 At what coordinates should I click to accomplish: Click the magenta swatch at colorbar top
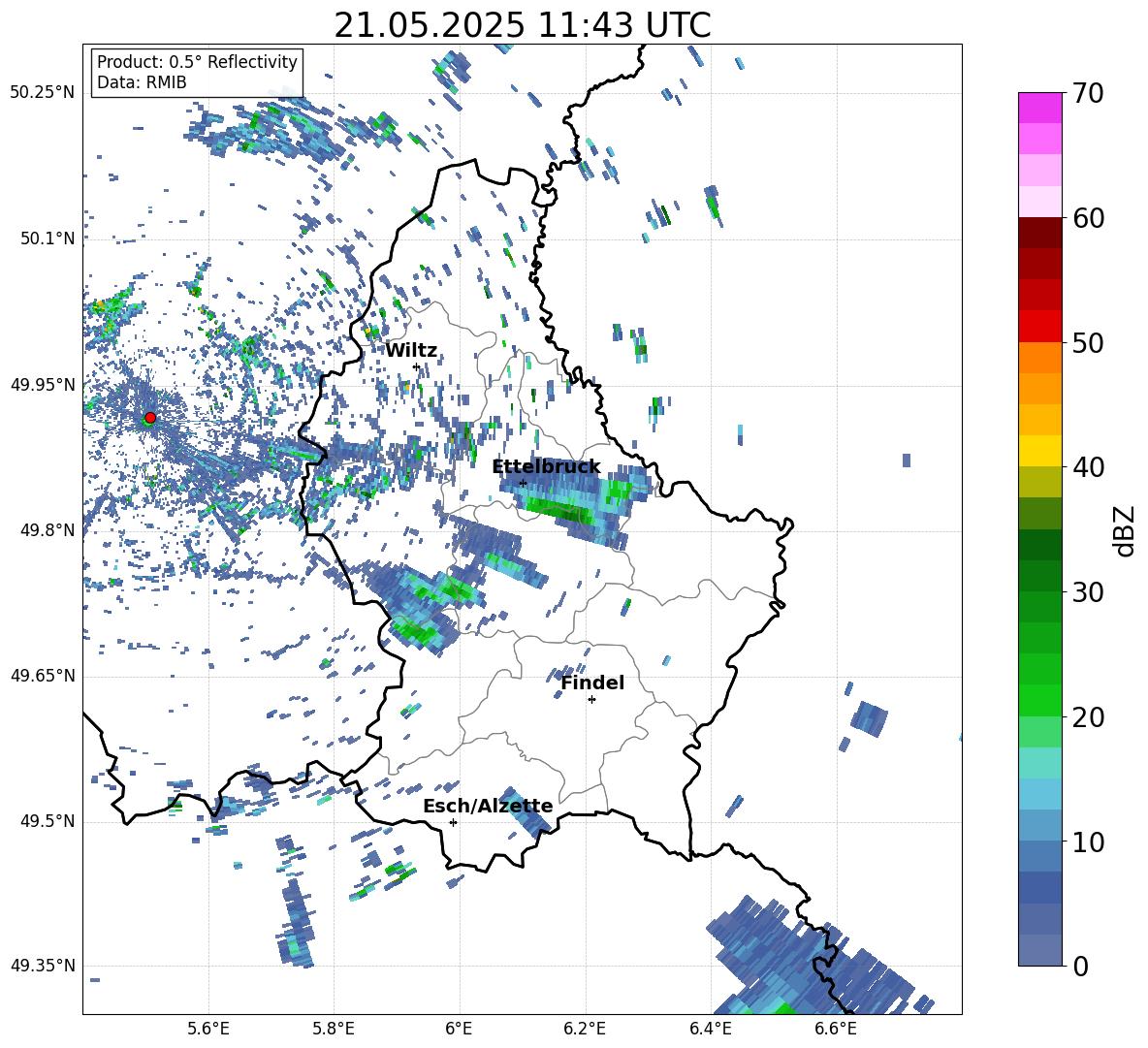[x=1039, y=108]
